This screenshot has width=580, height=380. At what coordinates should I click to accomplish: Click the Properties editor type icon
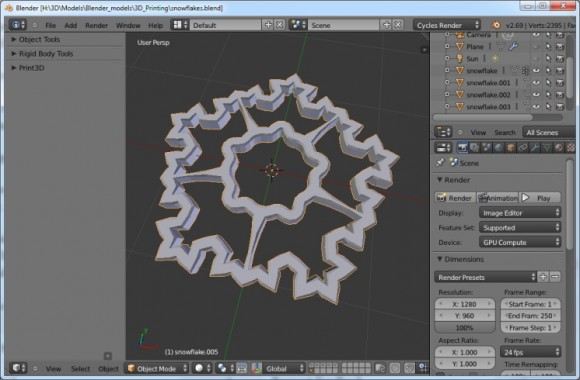(443, 148)
